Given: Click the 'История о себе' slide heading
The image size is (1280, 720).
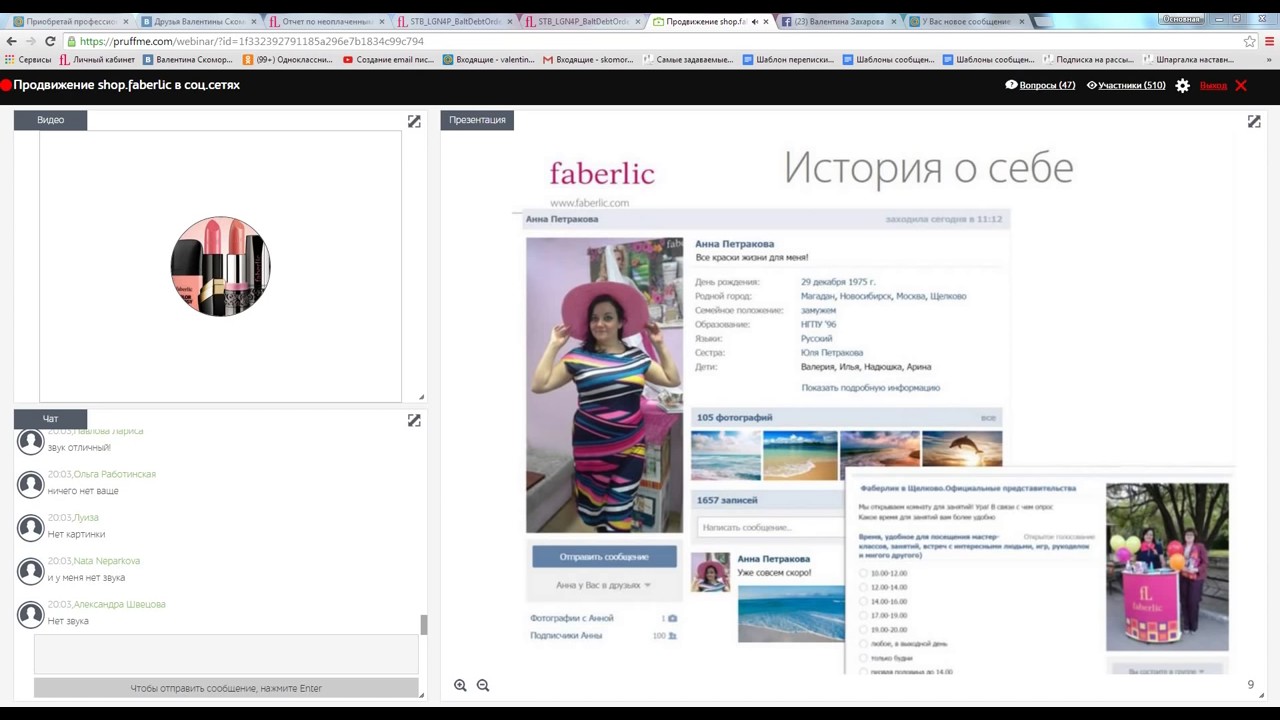Looking at the screenshot, I should pos(928,168).
